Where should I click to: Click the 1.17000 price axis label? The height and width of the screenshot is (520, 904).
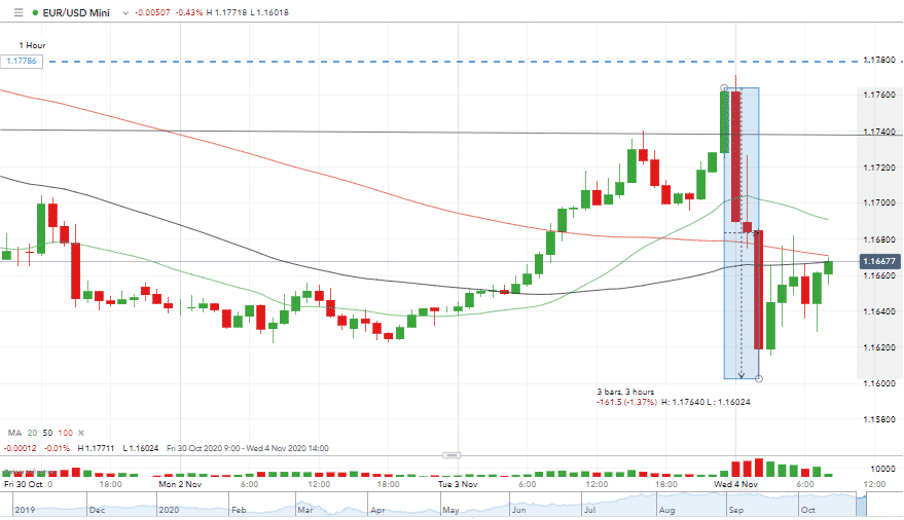(879, 203)
